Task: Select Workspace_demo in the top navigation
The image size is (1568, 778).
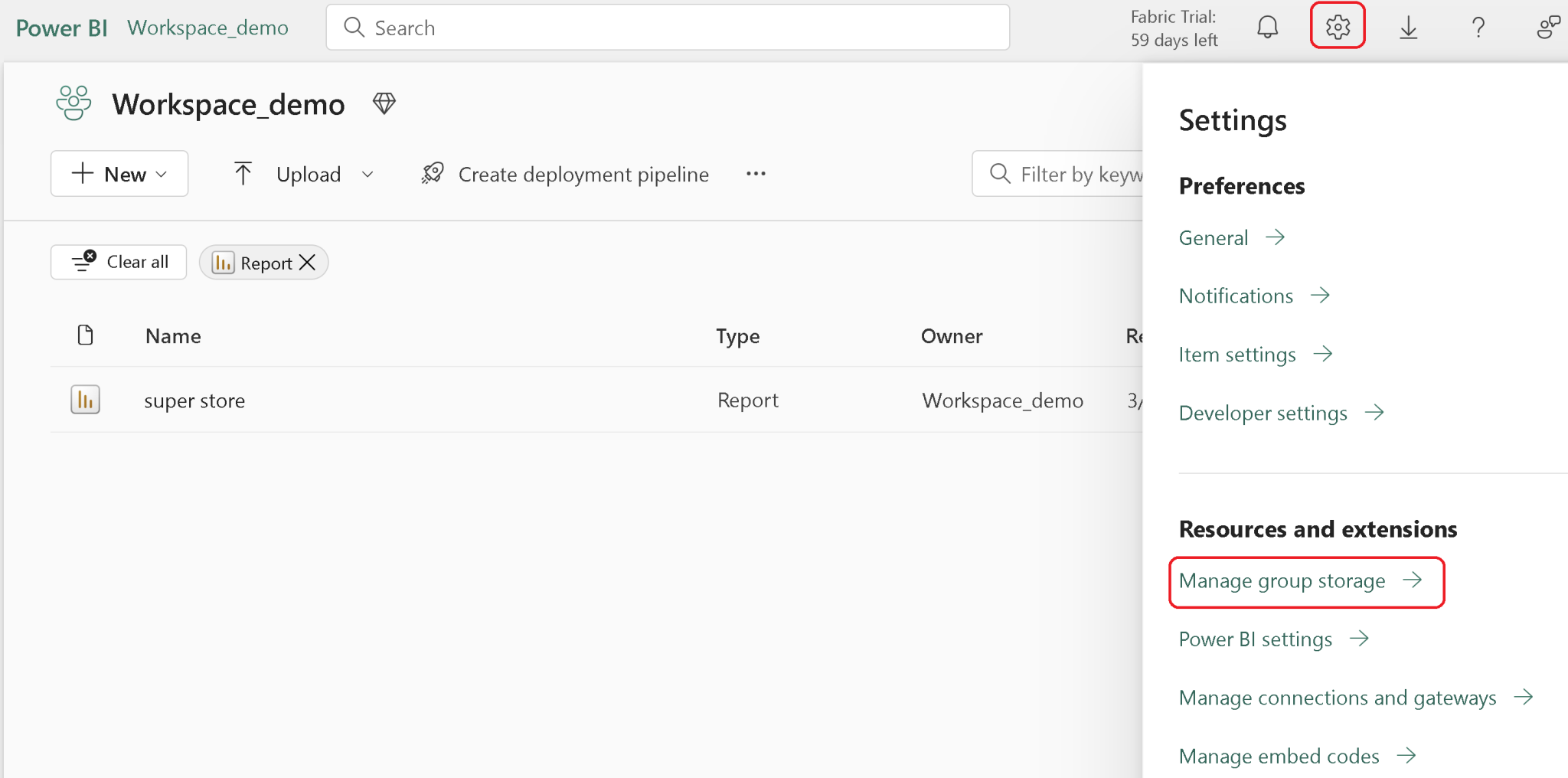Action: [207, 28]
